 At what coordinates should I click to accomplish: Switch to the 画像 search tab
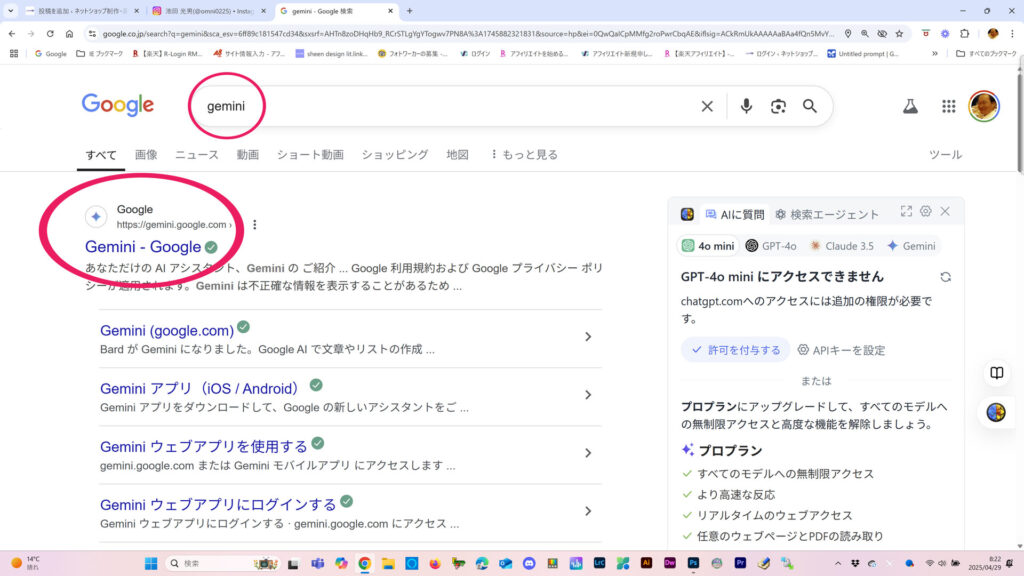pos(146,155)
